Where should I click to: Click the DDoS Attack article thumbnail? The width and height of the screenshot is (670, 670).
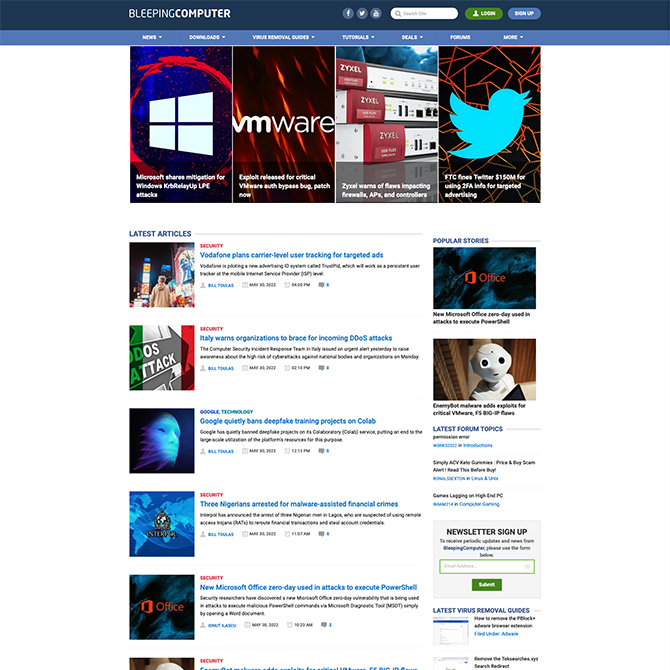tap(162, 358)
